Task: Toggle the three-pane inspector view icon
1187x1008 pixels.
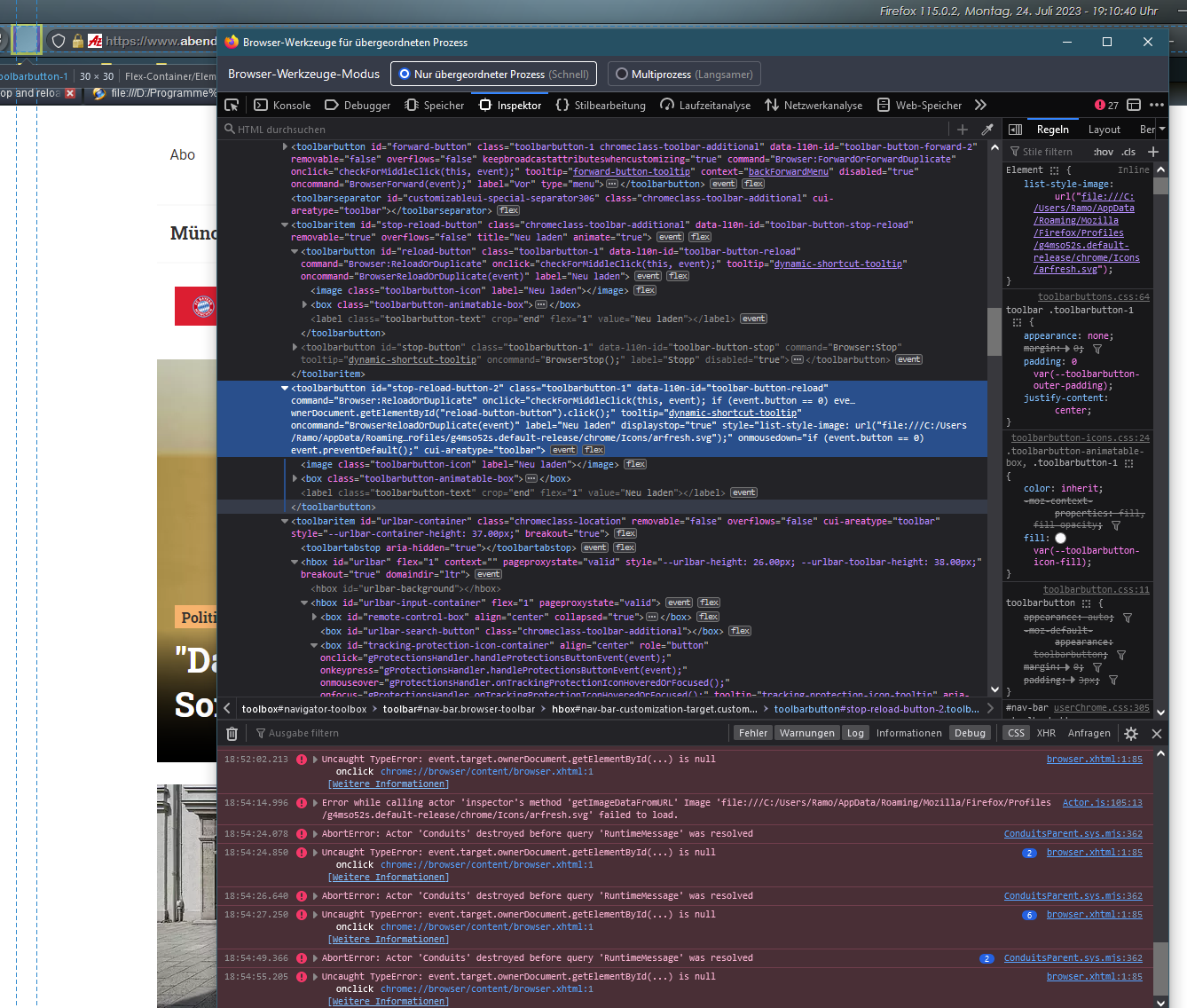Action: coord(1016,130)
